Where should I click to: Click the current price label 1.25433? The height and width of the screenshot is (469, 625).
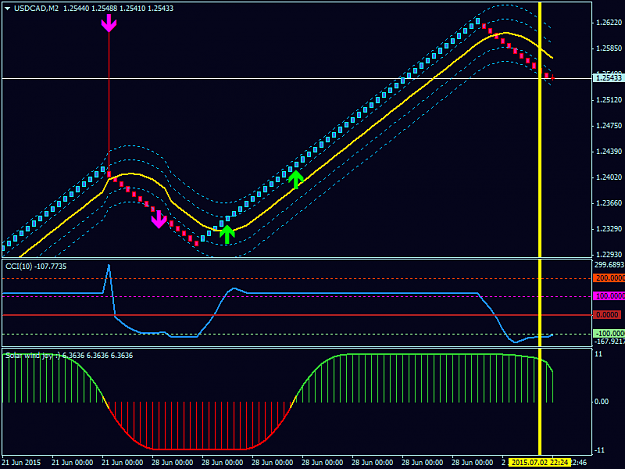click(608, 78)
